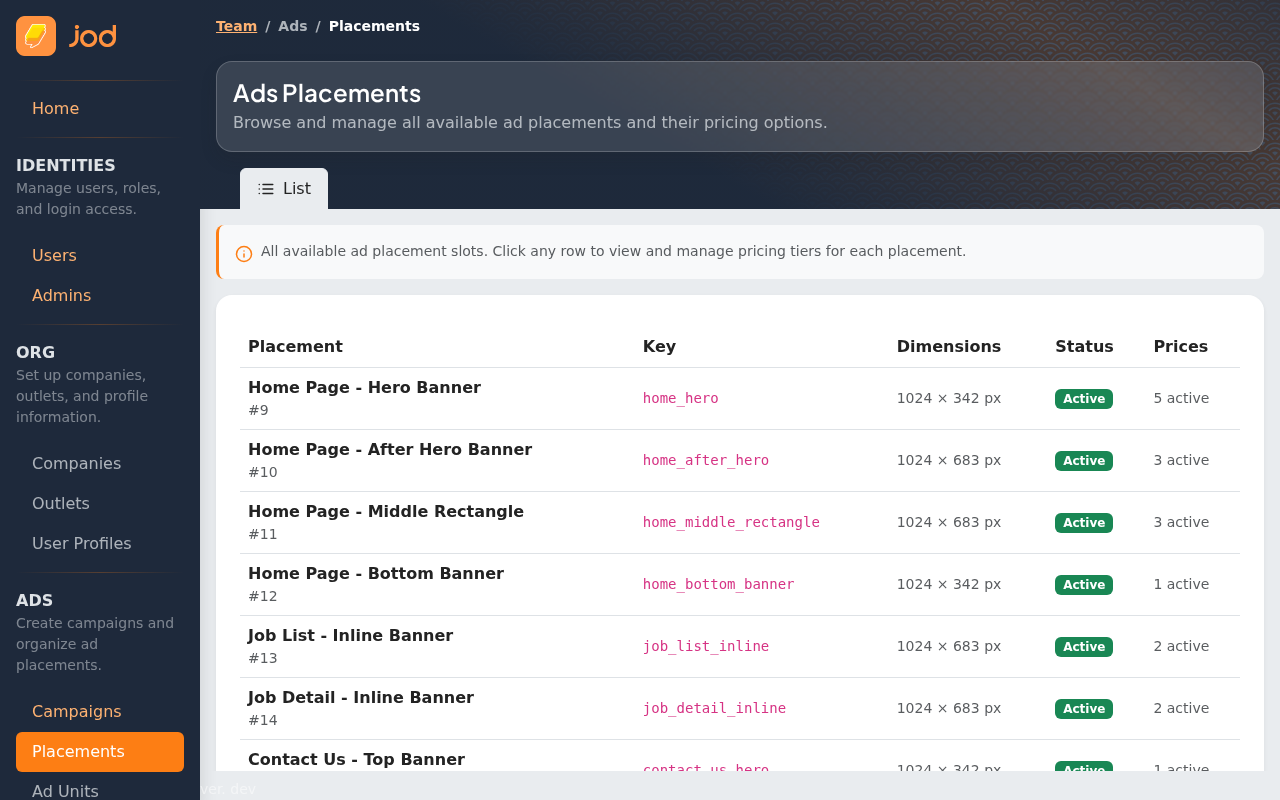This screenshot has width=1280, height=800.
Task: Click the job_detail_inline key link
Action: click(x=714, y=708)
